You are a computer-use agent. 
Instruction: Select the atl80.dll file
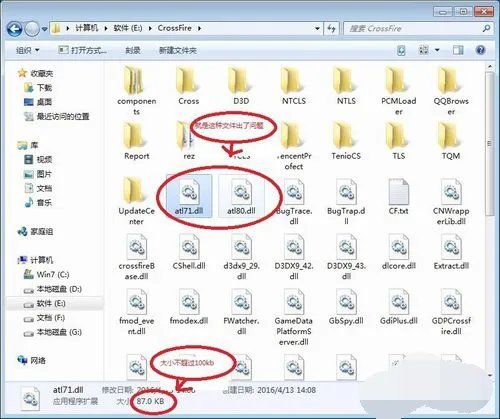pyautogui.click(x=241, y=196)
